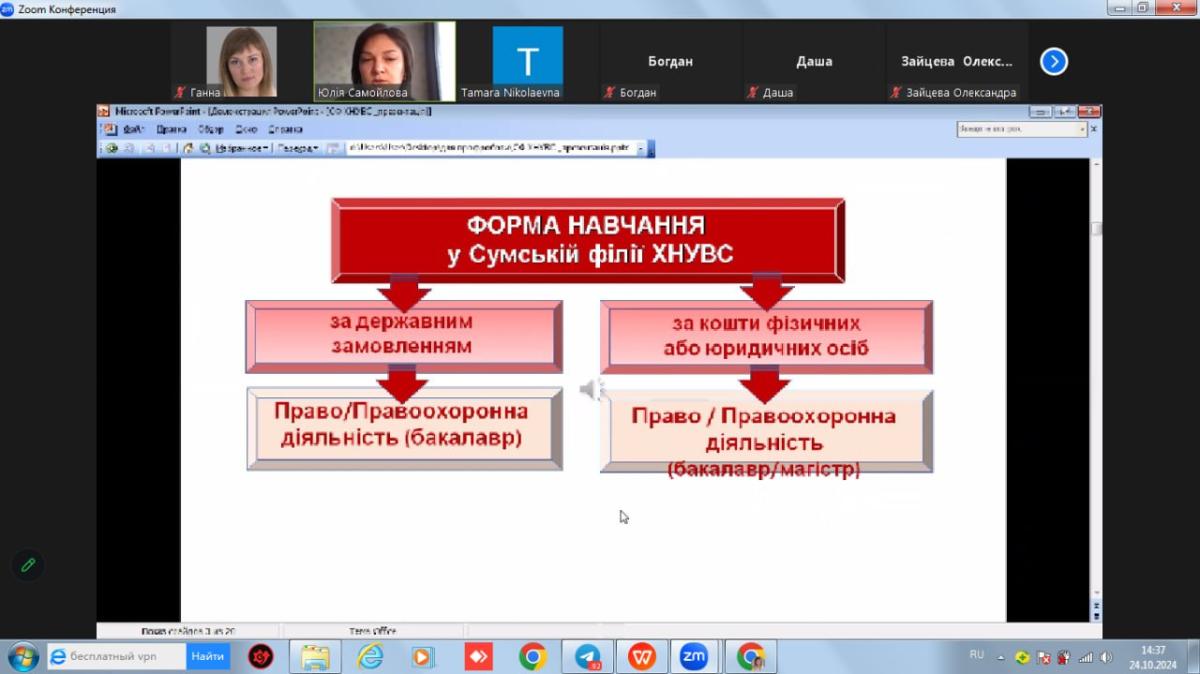
Task: Click the за державним замовленням box
Action: (x=403, y=336)
